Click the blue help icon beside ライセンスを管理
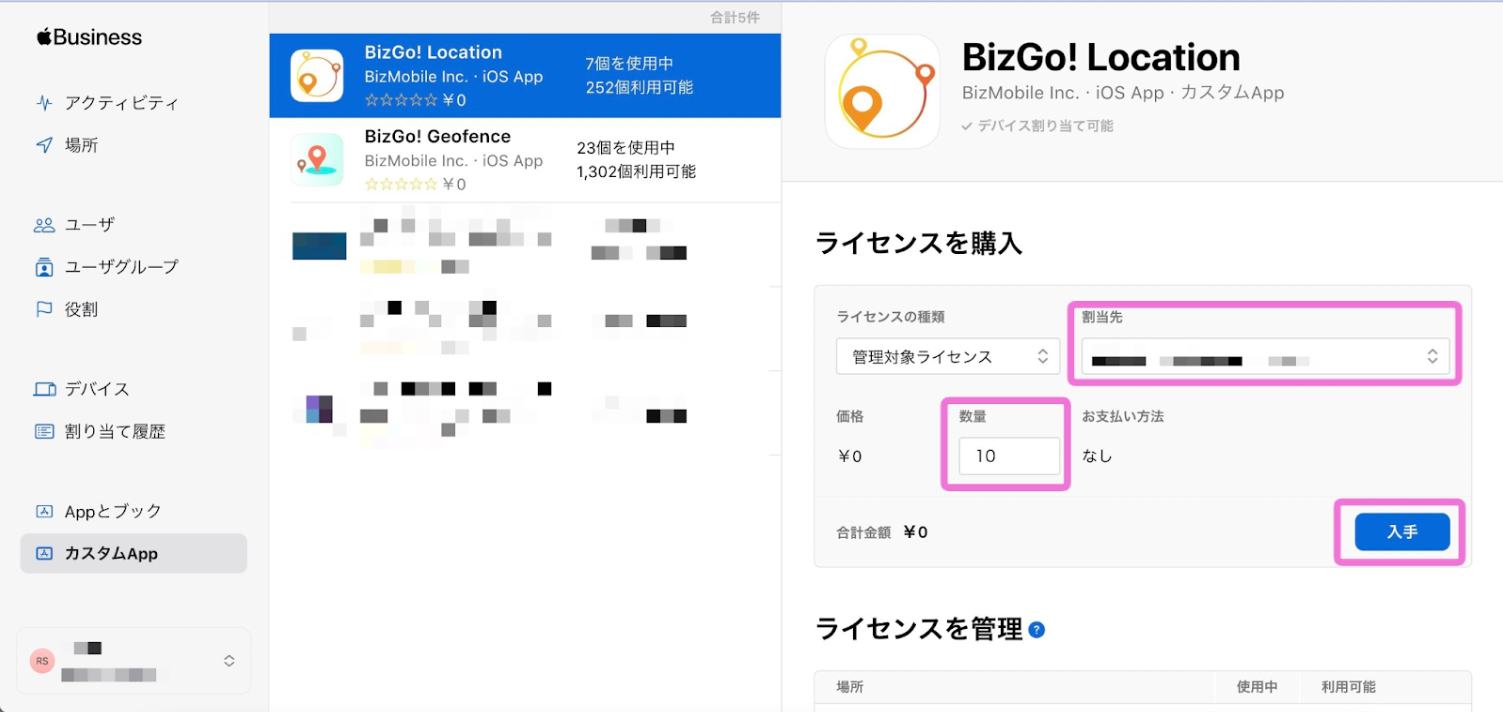Viewport: 1503px width, 716px height. click(x=1037, y=630)
